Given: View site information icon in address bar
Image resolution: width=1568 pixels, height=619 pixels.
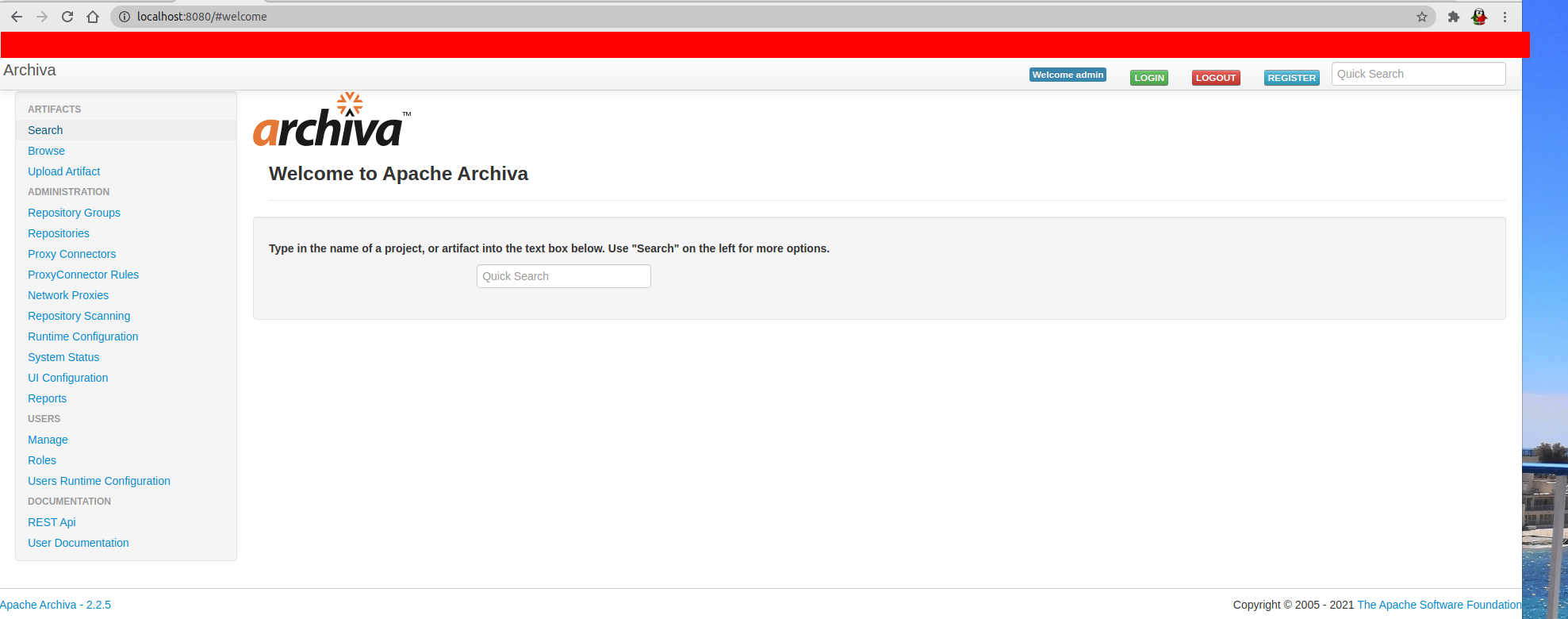Looking at the screenshot, I should (125, 17).
